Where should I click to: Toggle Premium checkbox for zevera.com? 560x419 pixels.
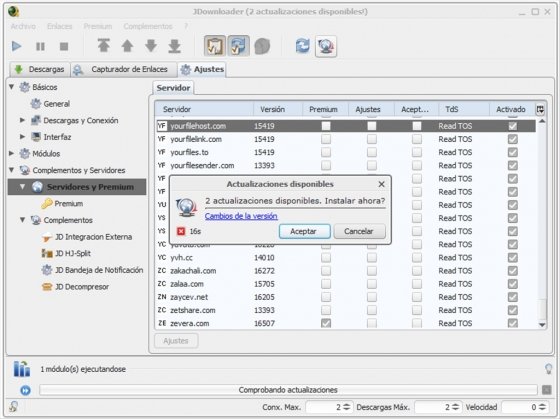[x=326, y=323]
